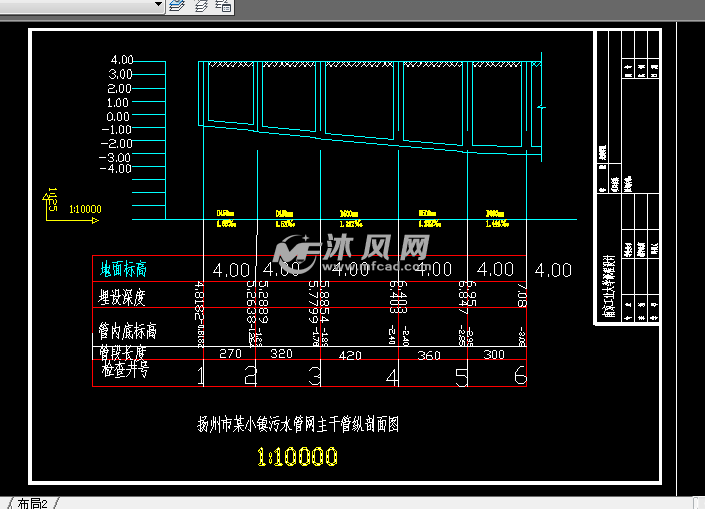Image resolution: width=705 pixels, height=509 pixels.
Task: Select the -2.00 elevation scale label
Action: click(x=116, y=143)
